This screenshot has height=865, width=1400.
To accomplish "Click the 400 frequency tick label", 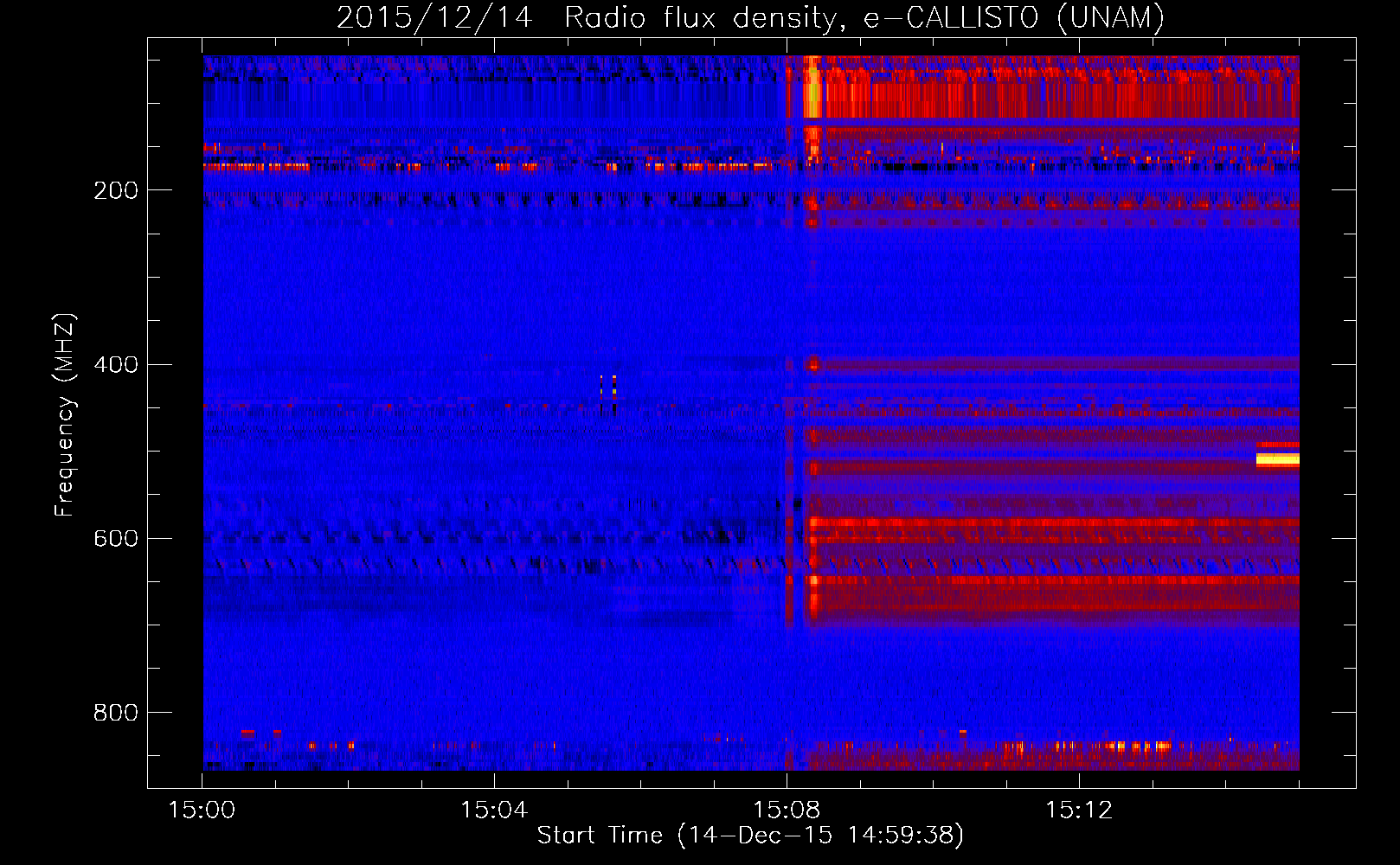I will click(x=116, y=364).
